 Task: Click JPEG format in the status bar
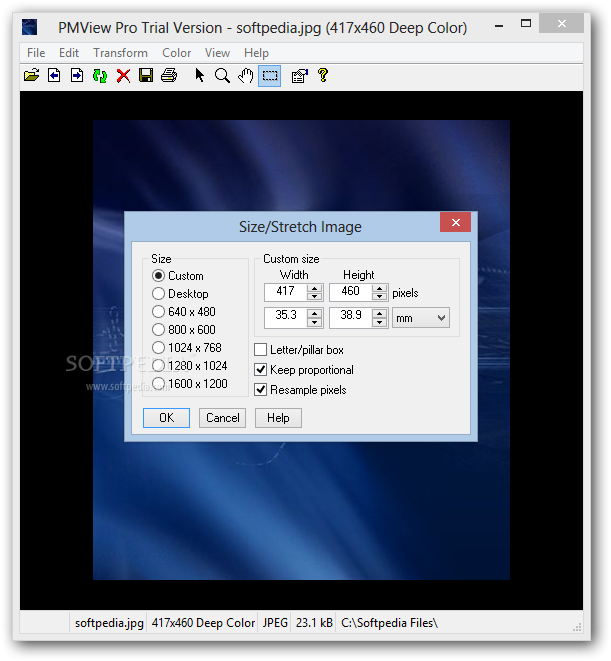(275, 623)
